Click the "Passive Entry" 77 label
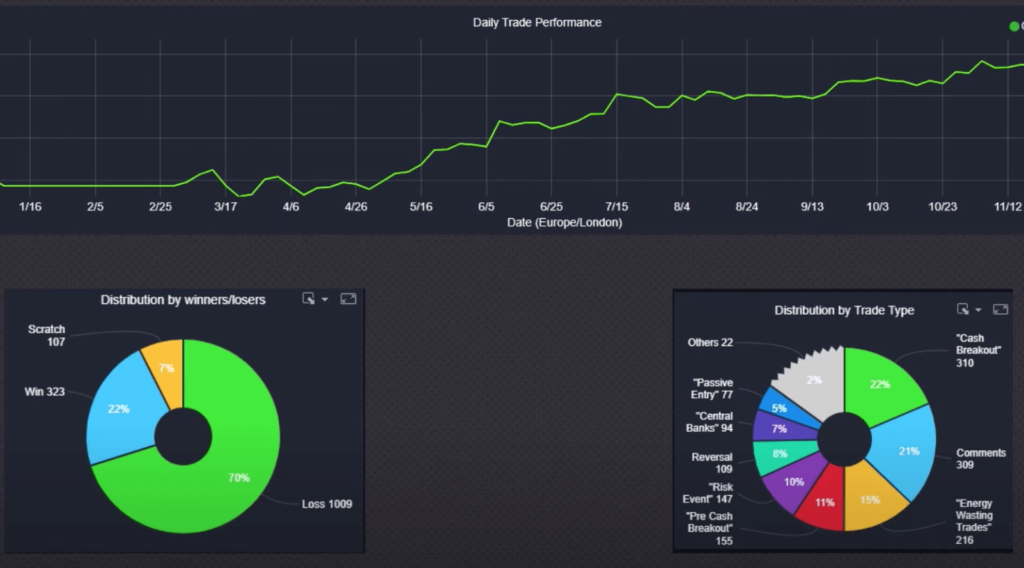 pos(712,389)
